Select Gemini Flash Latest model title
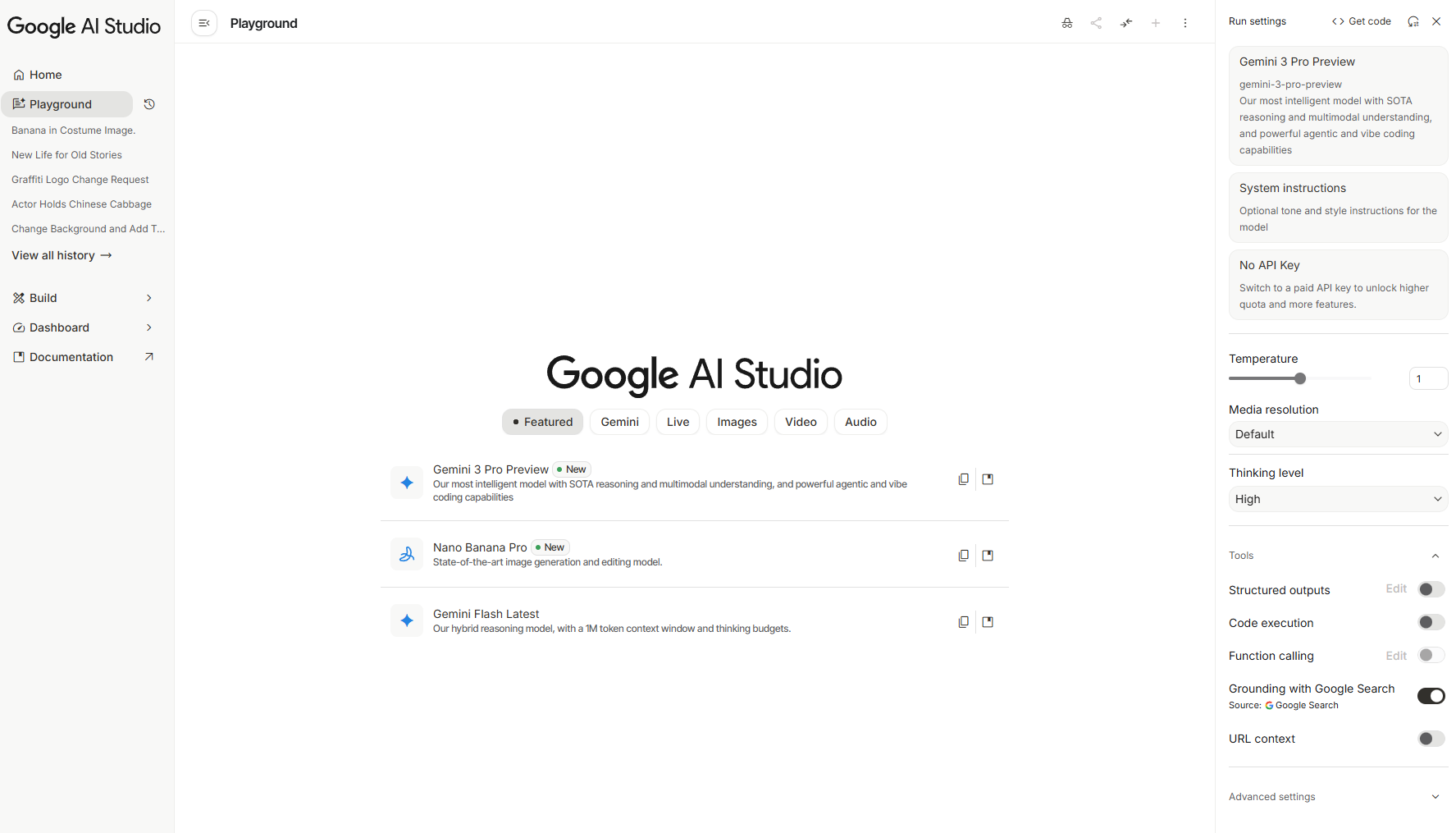The height and width of the screenshot is (833, 1456). 486,614
